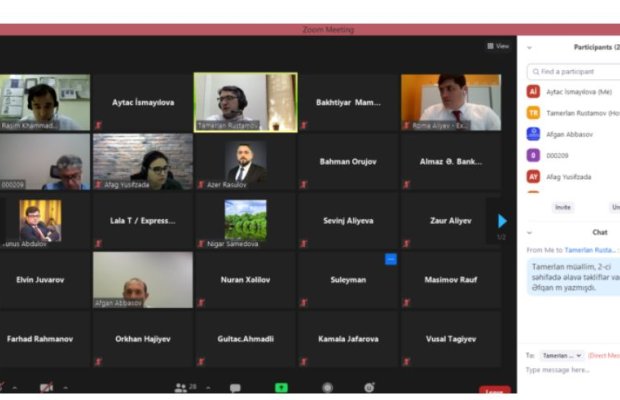Screen dimensions: 620x400
Task: Click the Record icon in toolbar
Action: [x=327, y=388]
